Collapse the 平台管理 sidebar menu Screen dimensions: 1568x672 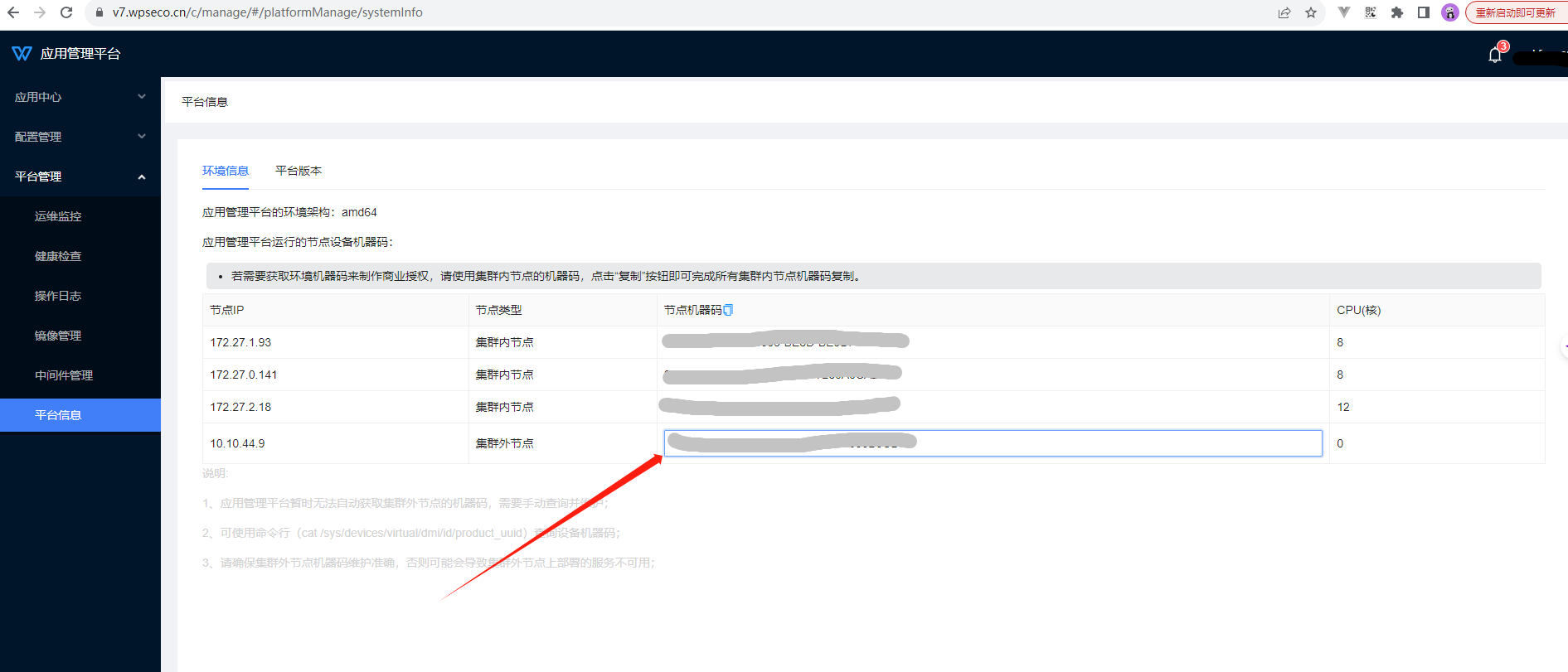click(x=80, y=176)
